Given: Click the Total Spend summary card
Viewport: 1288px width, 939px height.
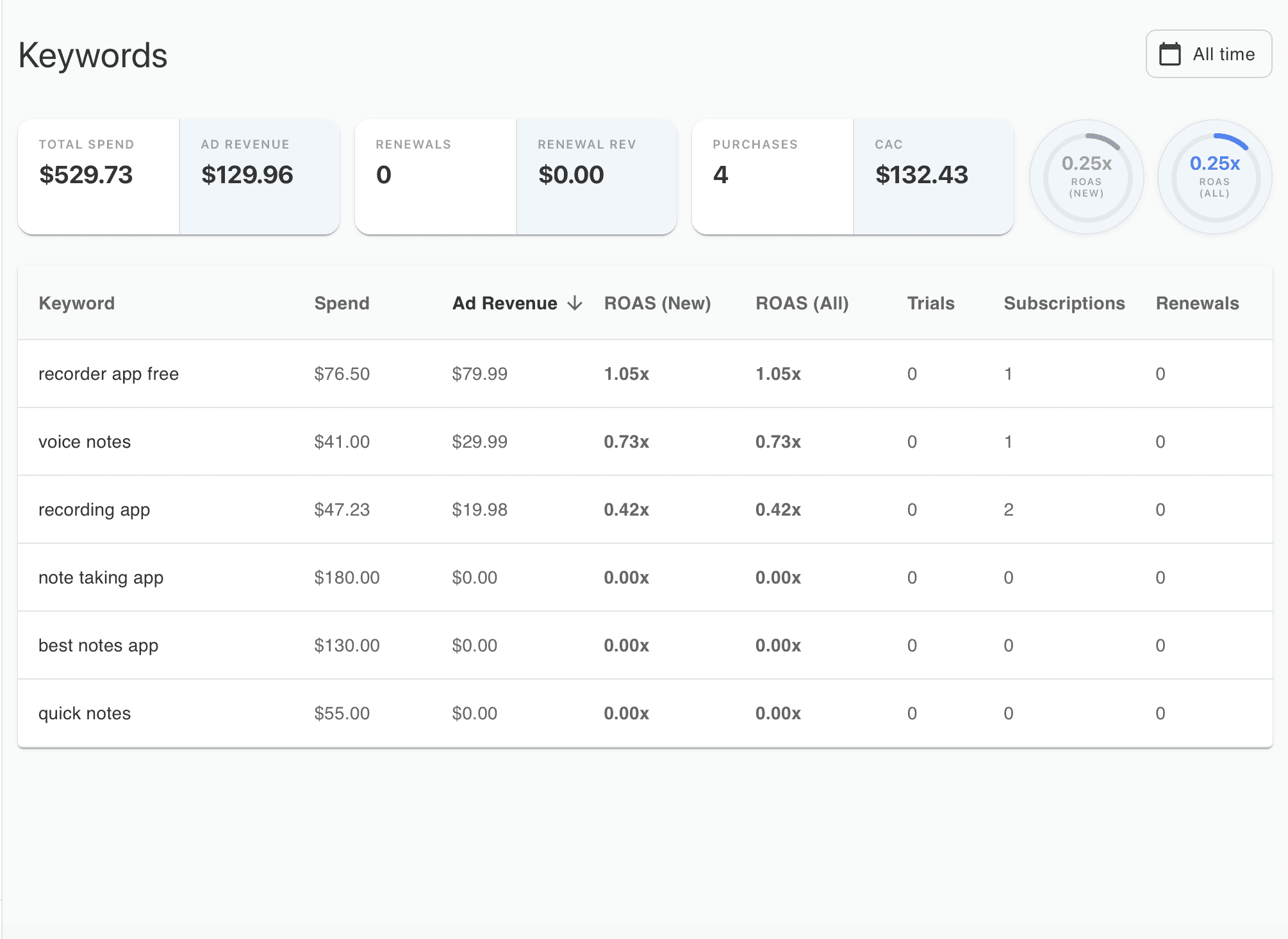Looking at the screenshot, I should (99, 176).
